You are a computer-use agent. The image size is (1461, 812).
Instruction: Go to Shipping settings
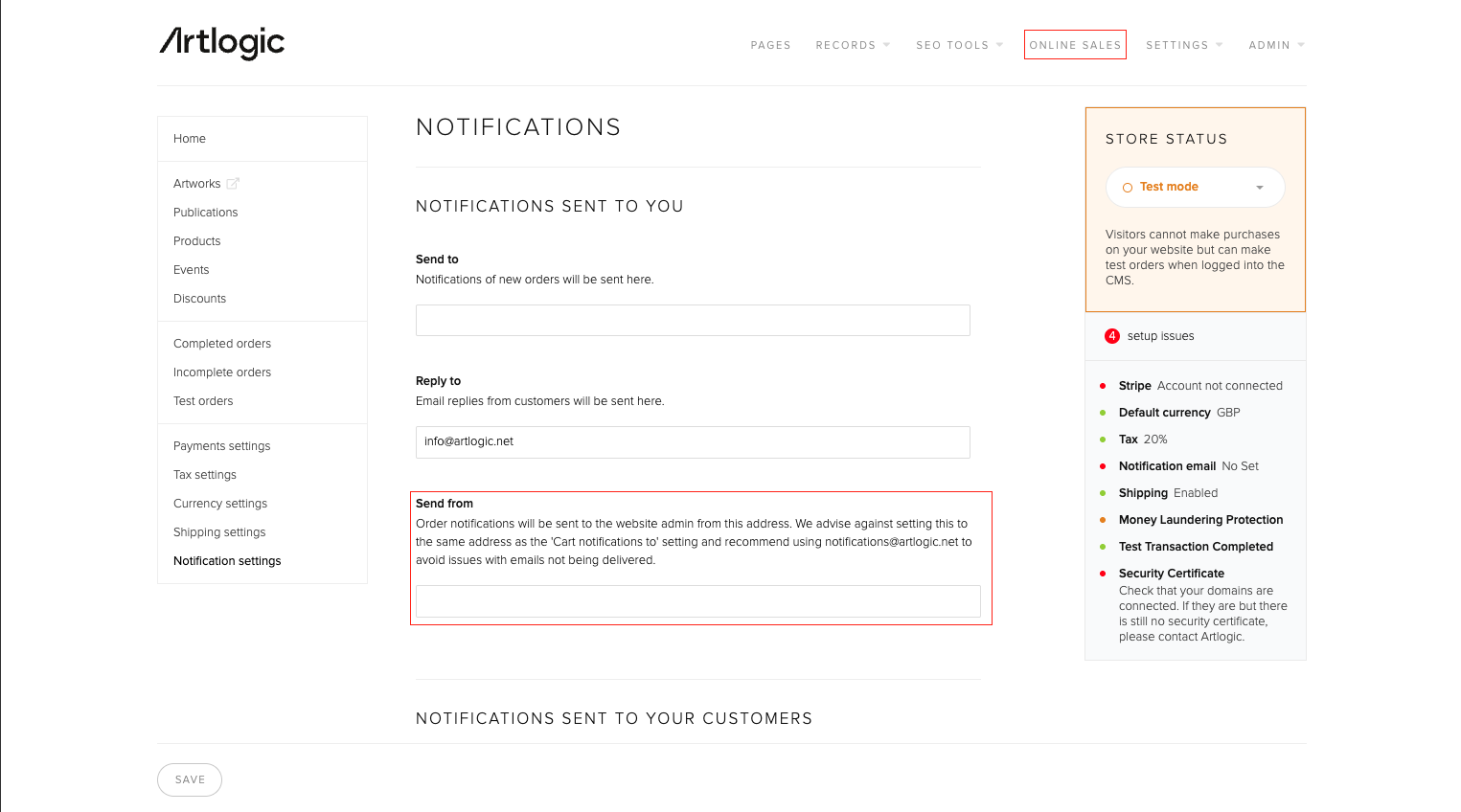point(219,532)
